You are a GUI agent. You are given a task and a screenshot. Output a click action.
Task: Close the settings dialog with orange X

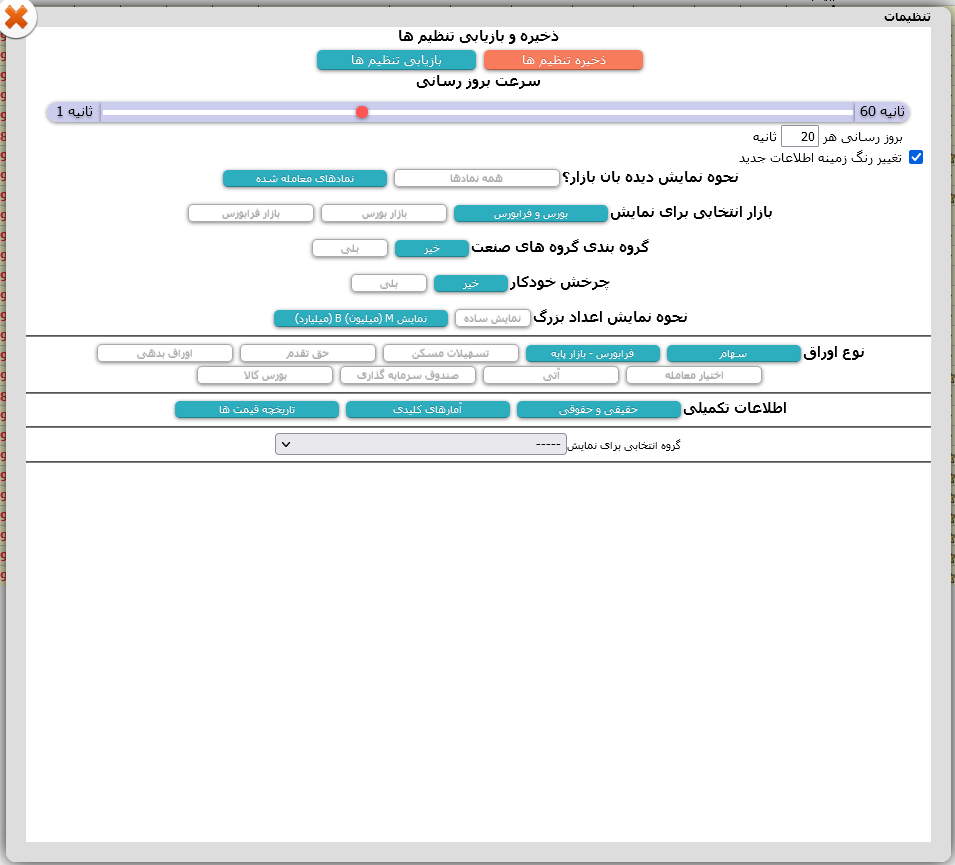pyautogui.click(x=16, y=18)
